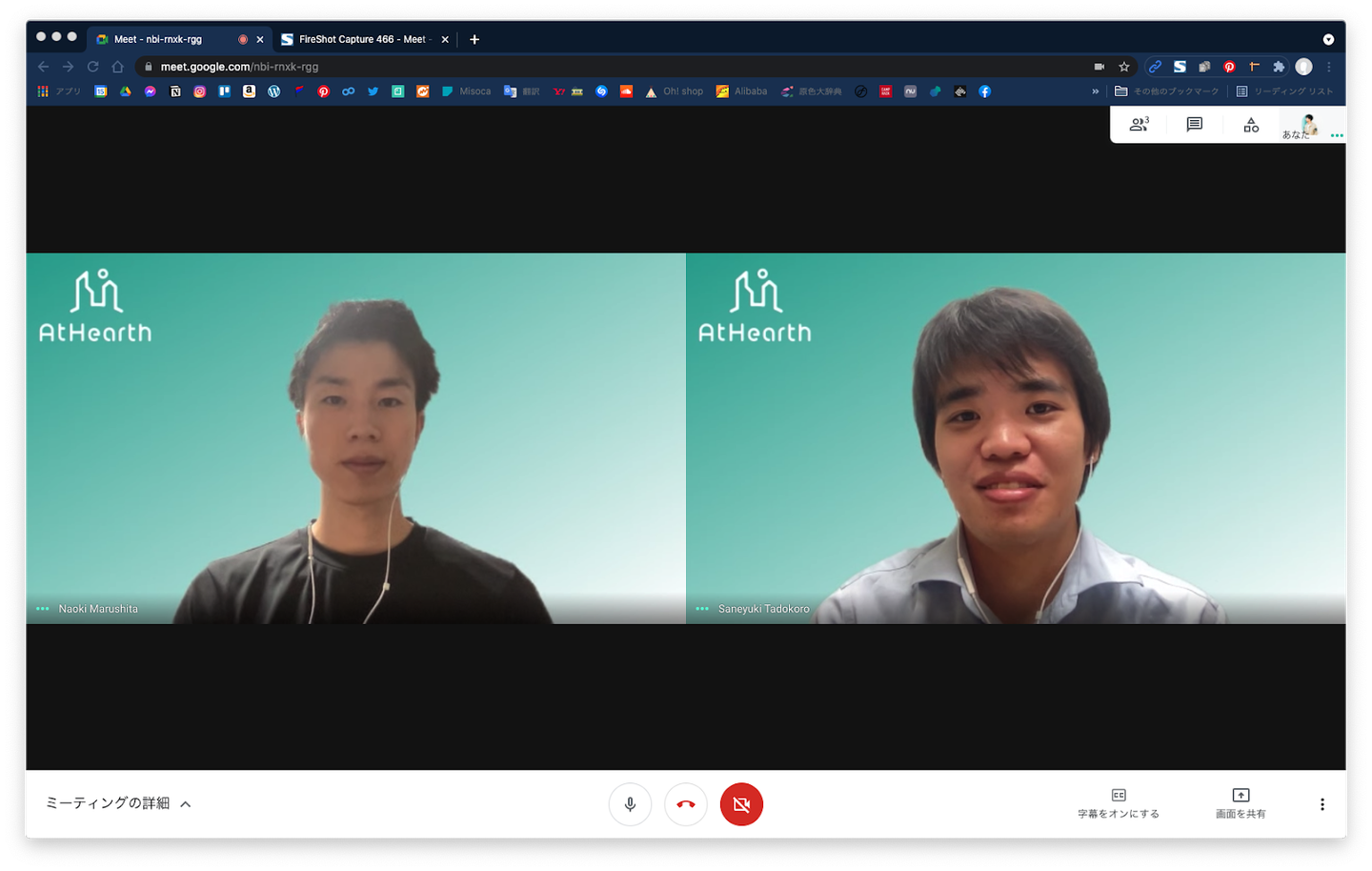
Task: Open the Messenger bookmark
Action: tap(151, 91)
